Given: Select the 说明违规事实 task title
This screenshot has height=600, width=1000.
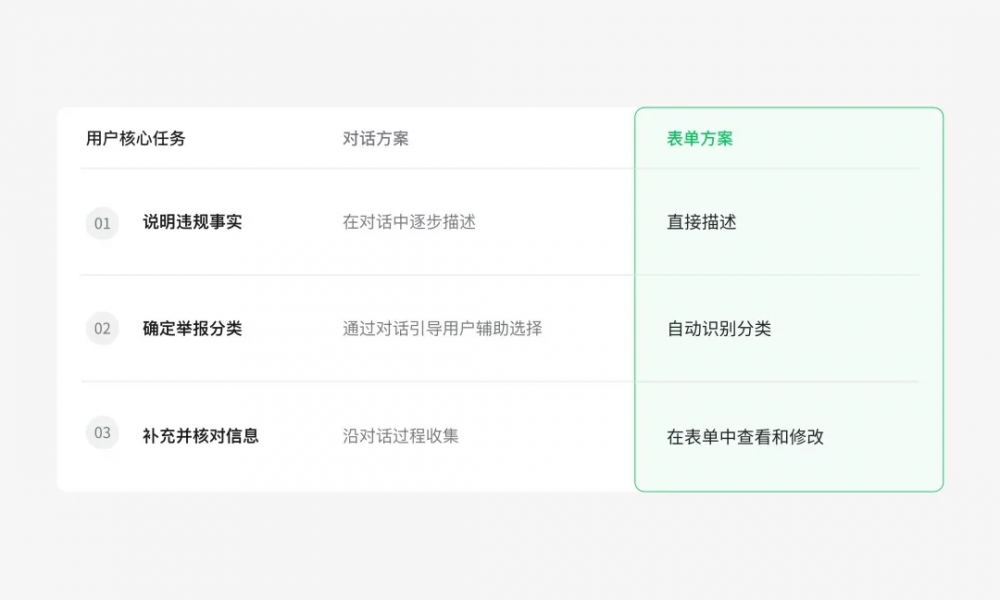Looking at the screenshot, I should coord(193,222).
